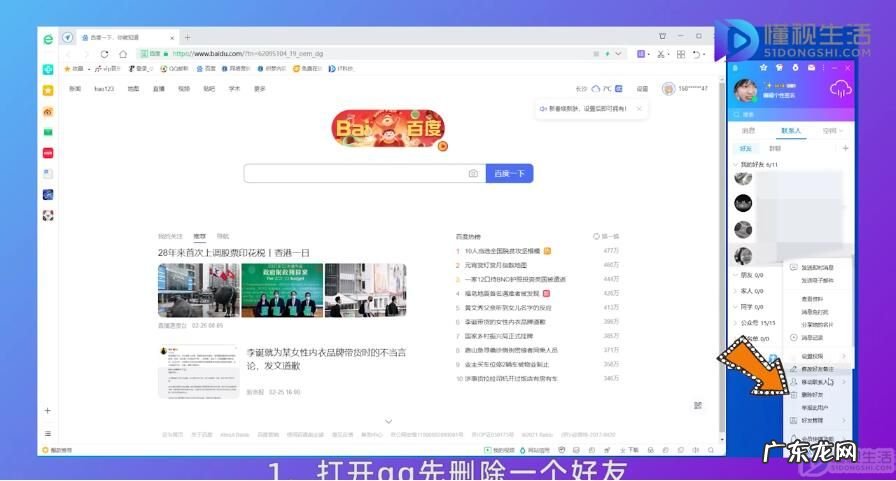
Task: Select the 好友 sub-tab in QQ
Action: pyautogui.click(x=746, y=149)
